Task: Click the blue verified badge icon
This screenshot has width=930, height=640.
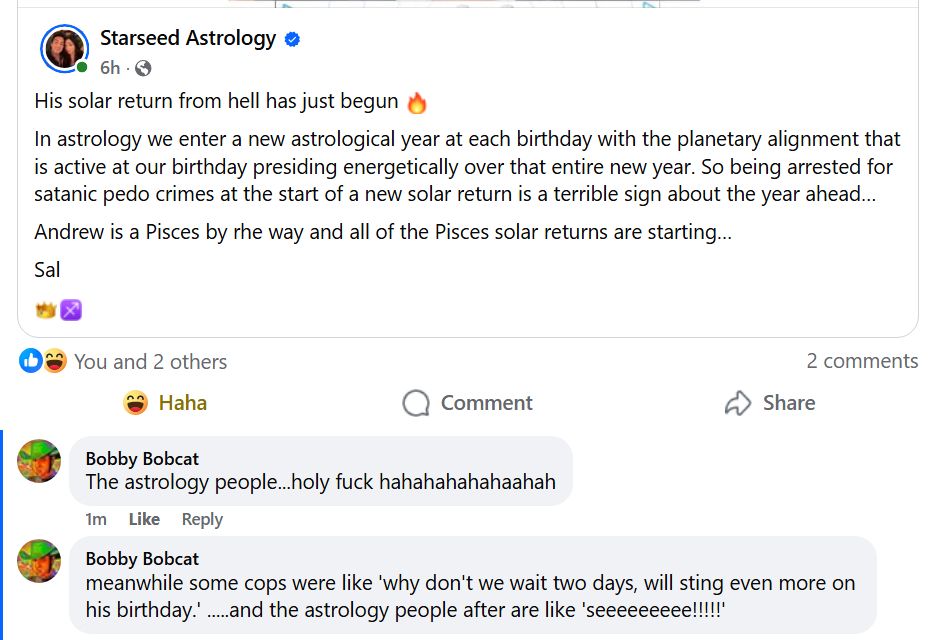Action: (293, 40)
